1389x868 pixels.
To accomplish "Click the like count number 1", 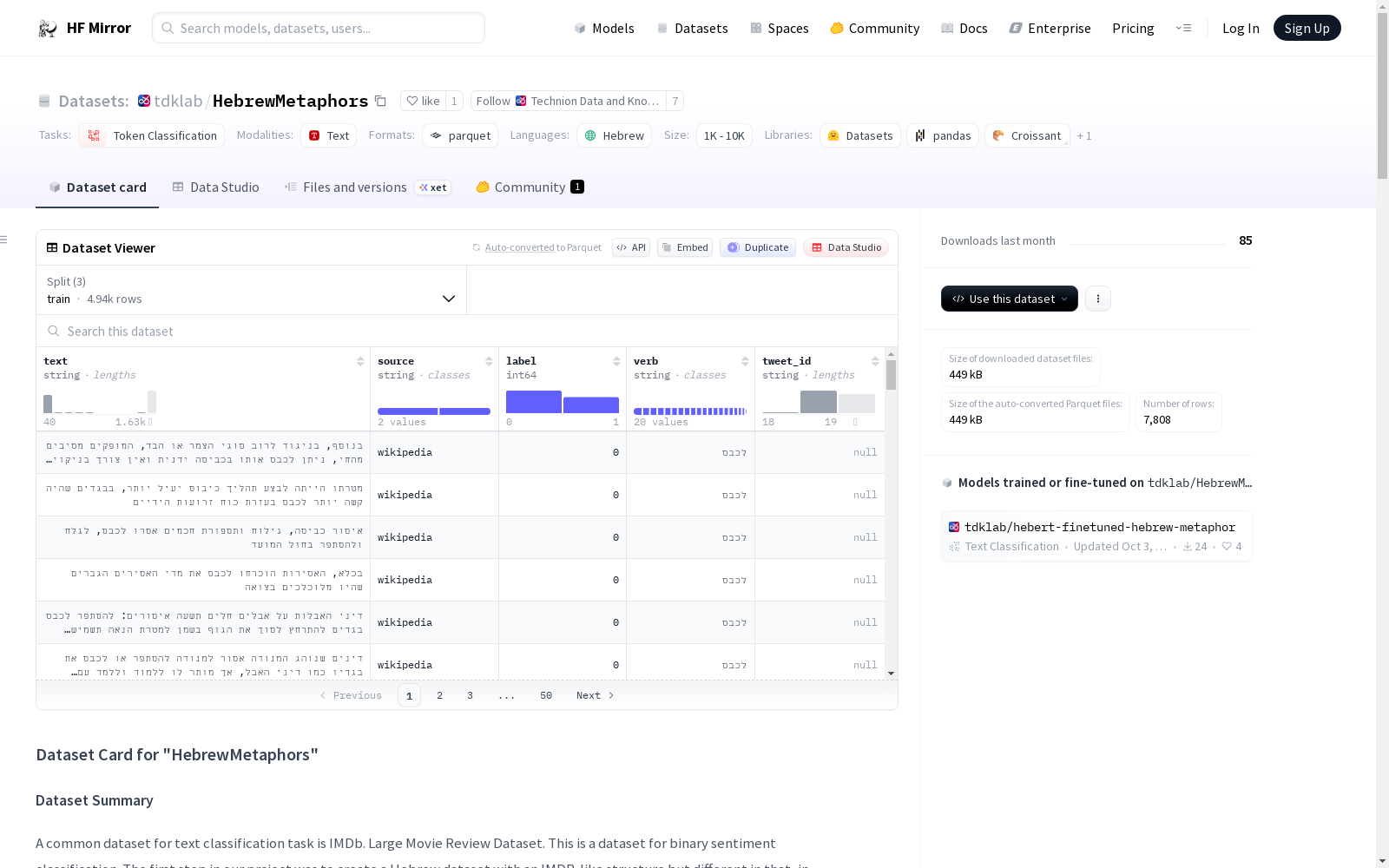I will 454,101.
